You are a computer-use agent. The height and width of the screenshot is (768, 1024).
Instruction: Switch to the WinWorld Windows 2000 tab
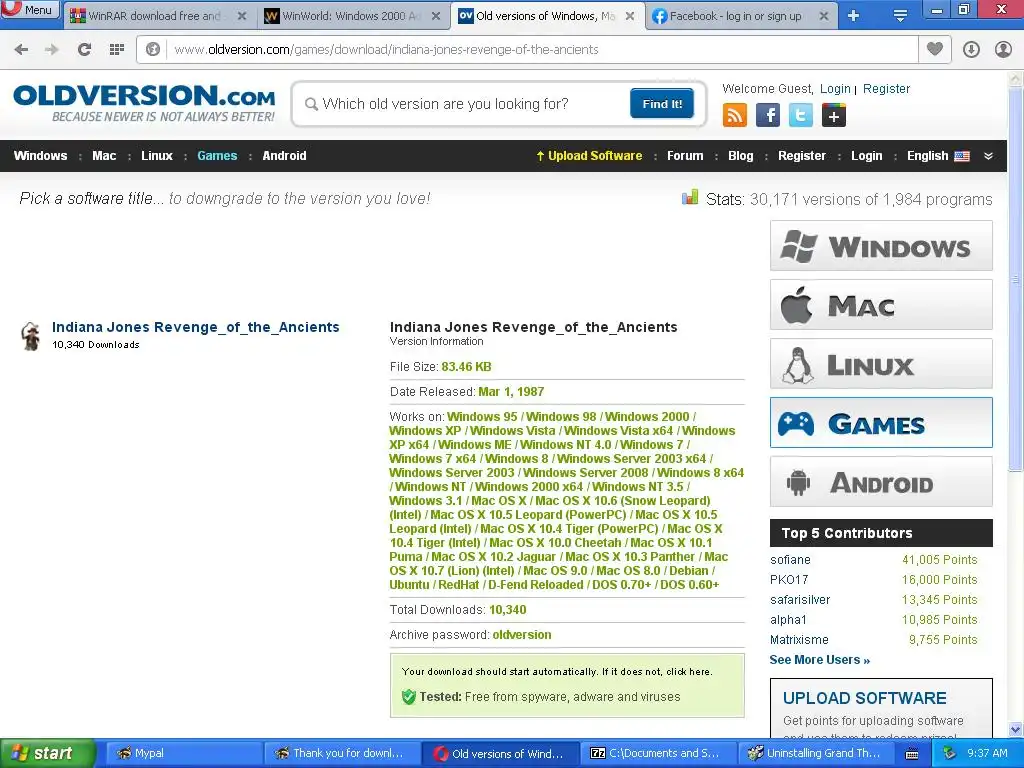[353, 16]
